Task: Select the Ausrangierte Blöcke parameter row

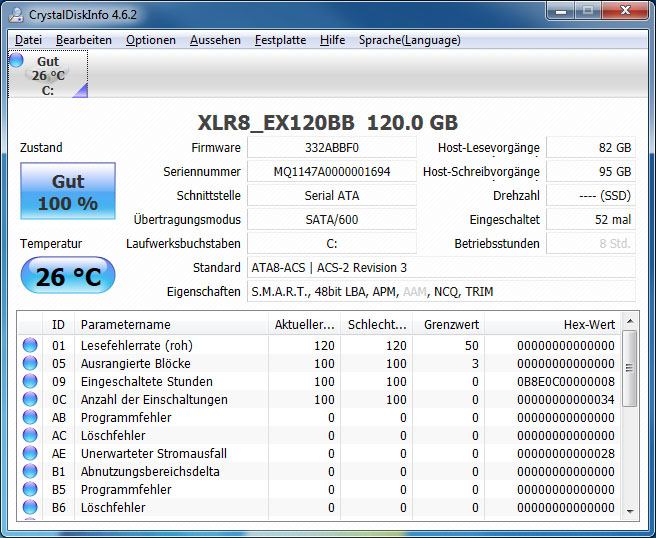Action: (x=319, y=363)
